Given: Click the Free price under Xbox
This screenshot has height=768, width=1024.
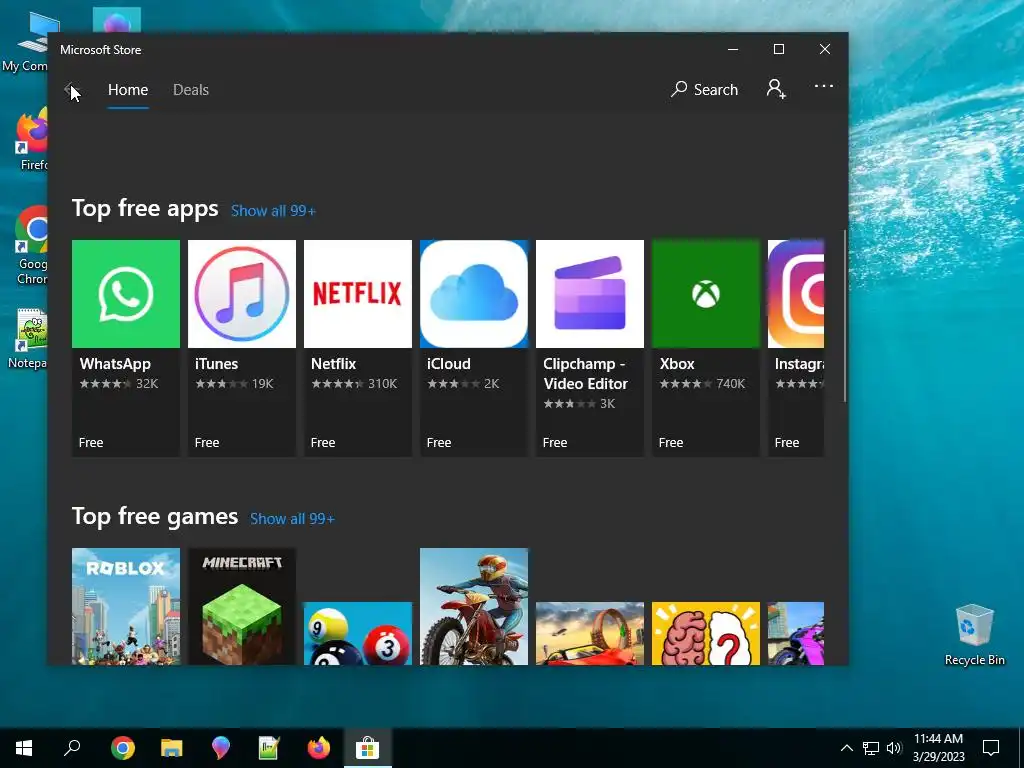Looking at the screenshot, I should (x=671, y=443).
